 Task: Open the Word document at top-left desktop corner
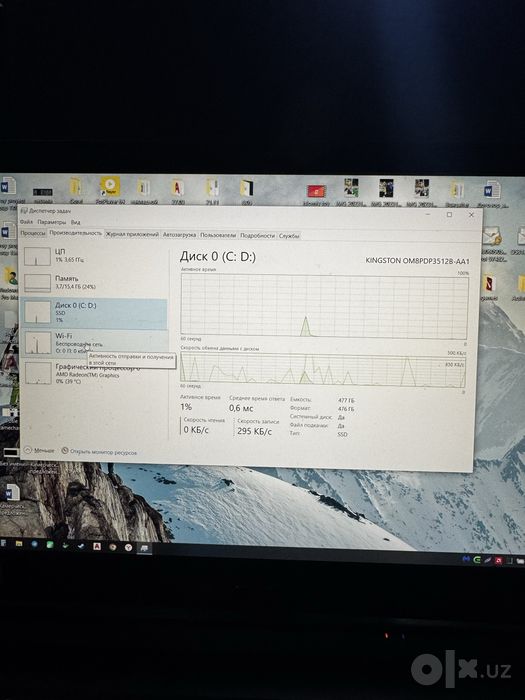tap(8, 186)
